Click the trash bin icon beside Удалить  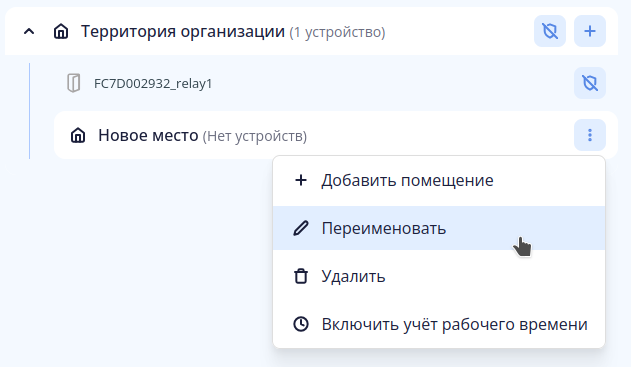(x=301, y=276)
